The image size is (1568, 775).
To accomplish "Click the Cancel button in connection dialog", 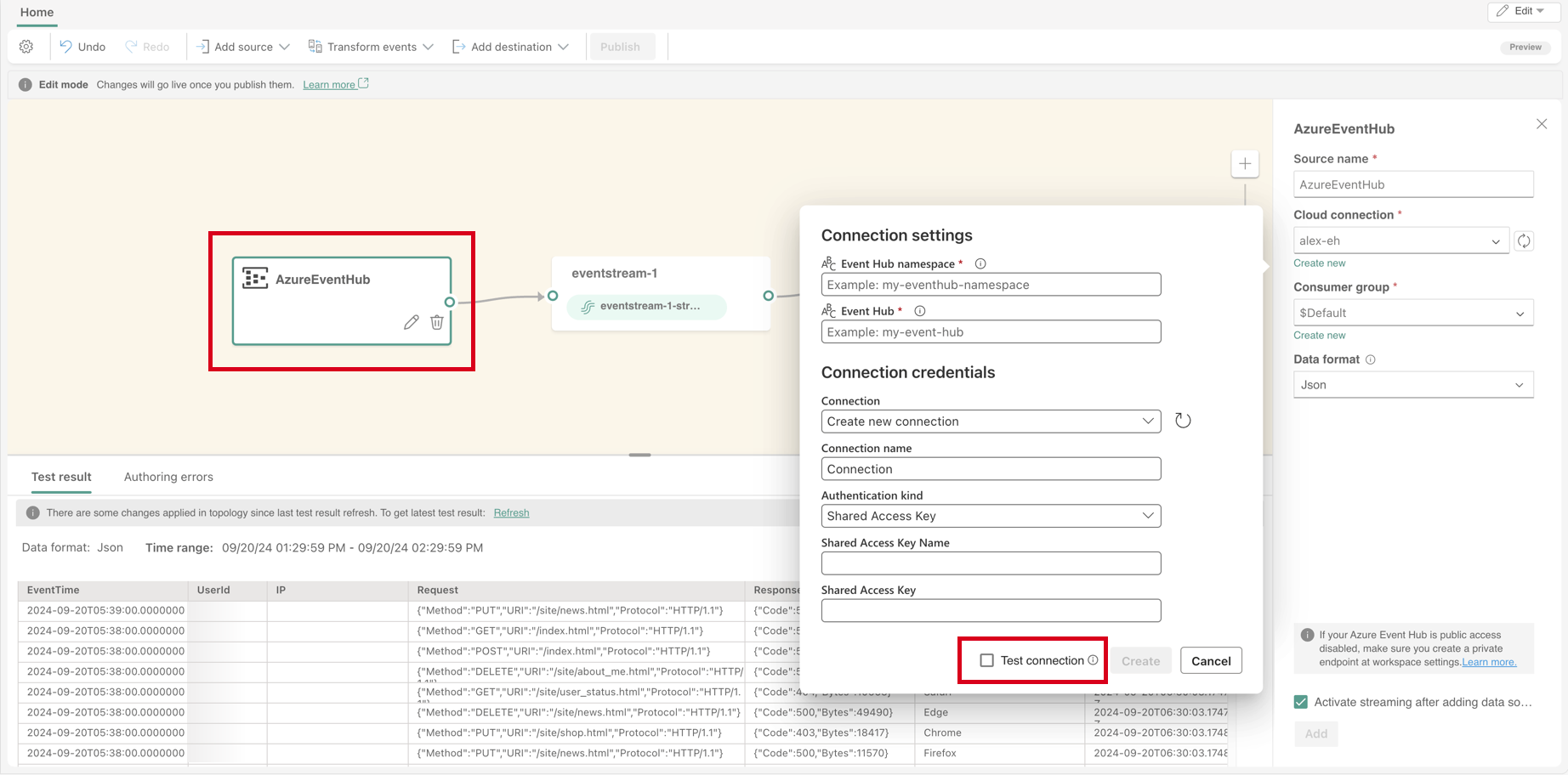I will 1211,660.
